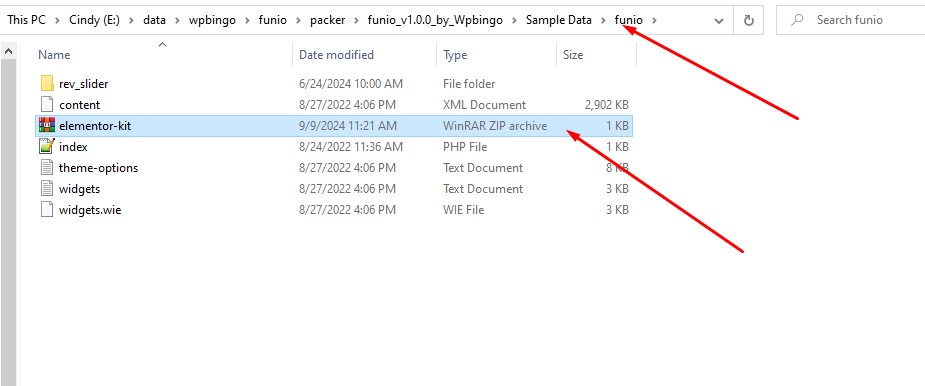Image resolution: width=925 pixels, height=386 pixels.
Task: Click the theme-options text document icon
Action: click(47, 168)
